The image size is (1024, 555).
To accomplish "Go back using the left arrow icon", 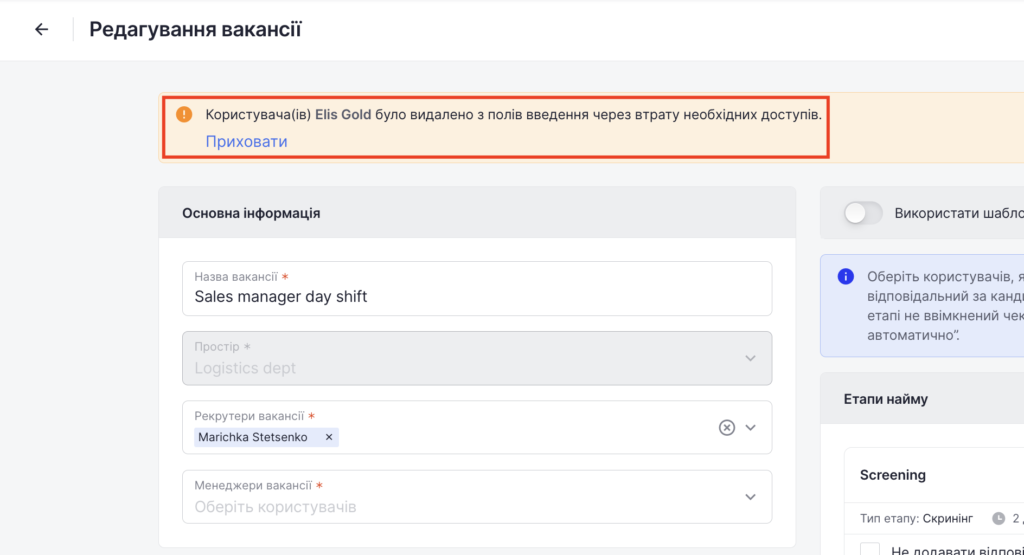I will (41, 29).
